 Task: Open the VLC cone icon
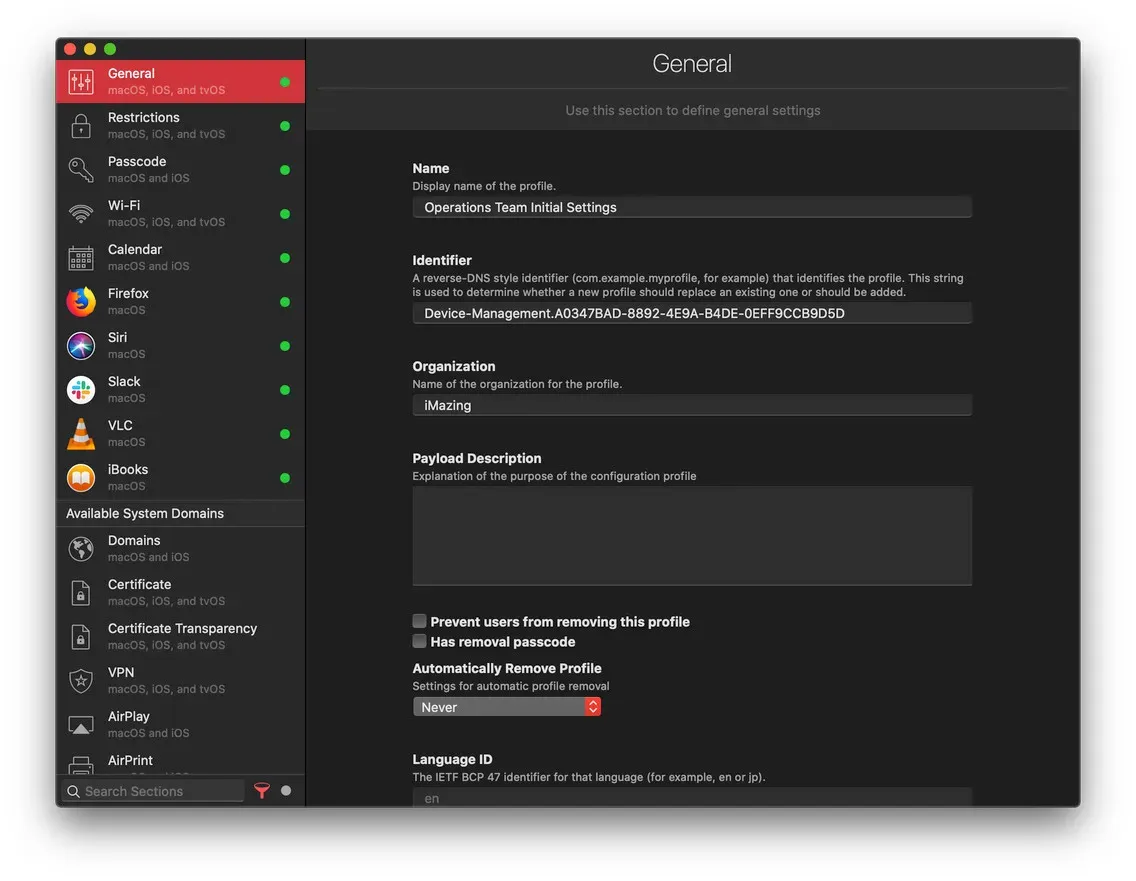click(x=81, y=432)
